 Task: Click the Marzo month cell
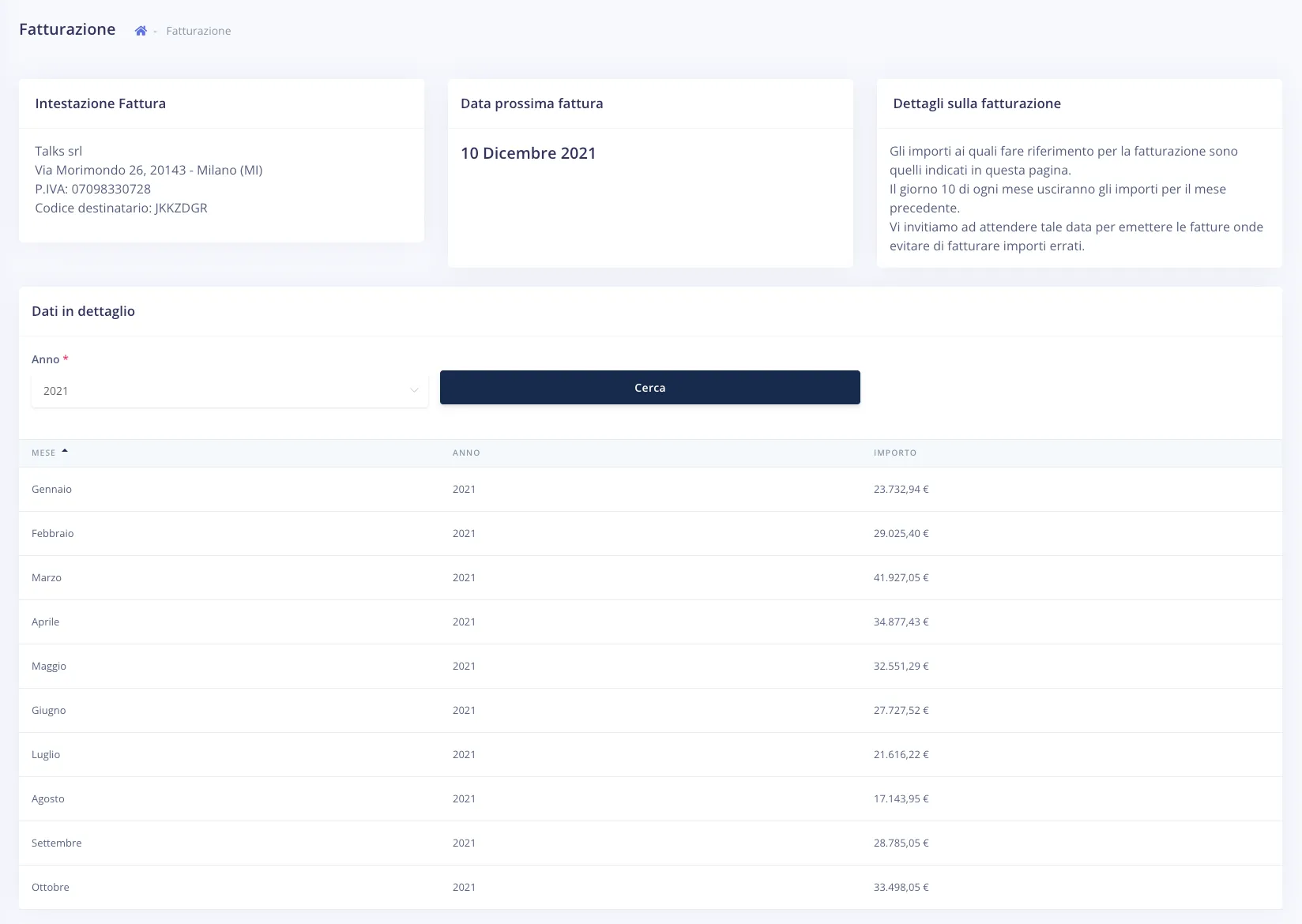click(47, 577)
